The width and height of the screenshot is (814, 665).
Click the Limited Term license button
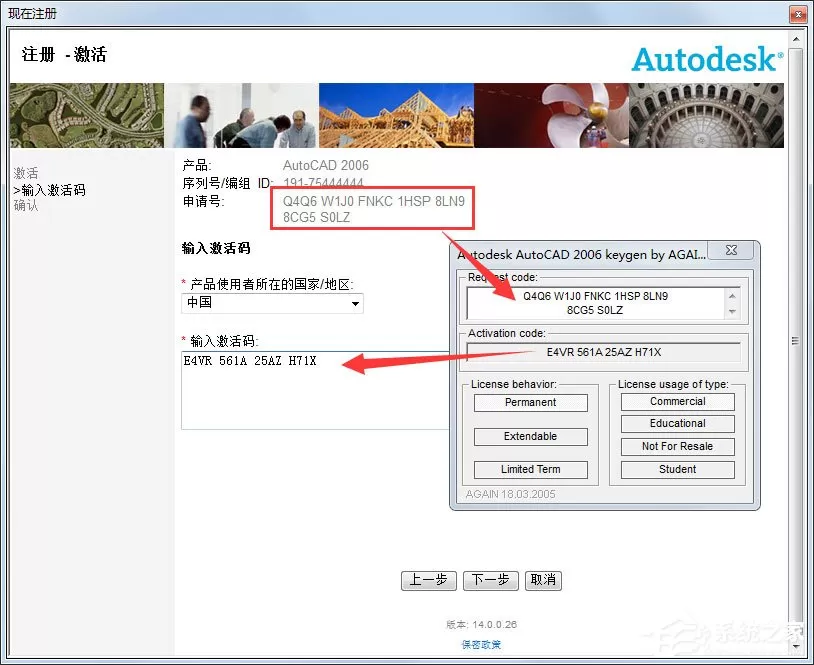coord(531,469)
